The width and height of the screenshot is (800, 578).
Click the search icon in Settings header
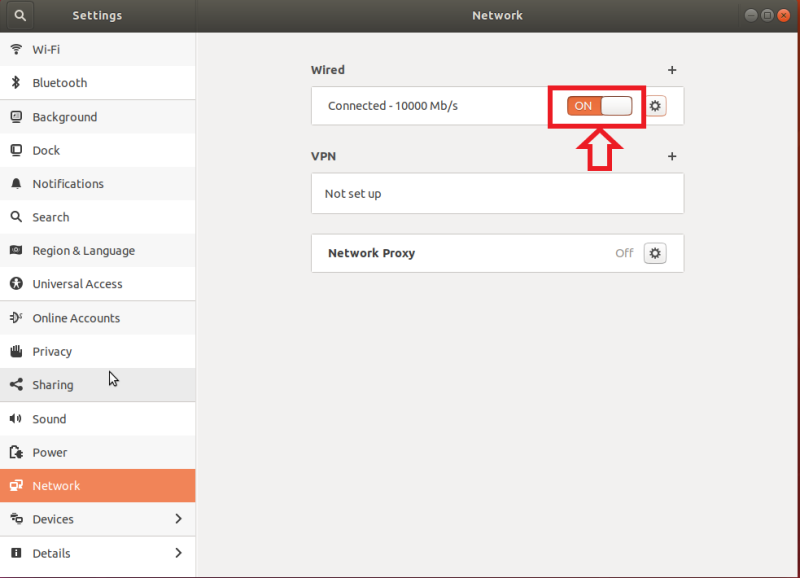[20, 16]
